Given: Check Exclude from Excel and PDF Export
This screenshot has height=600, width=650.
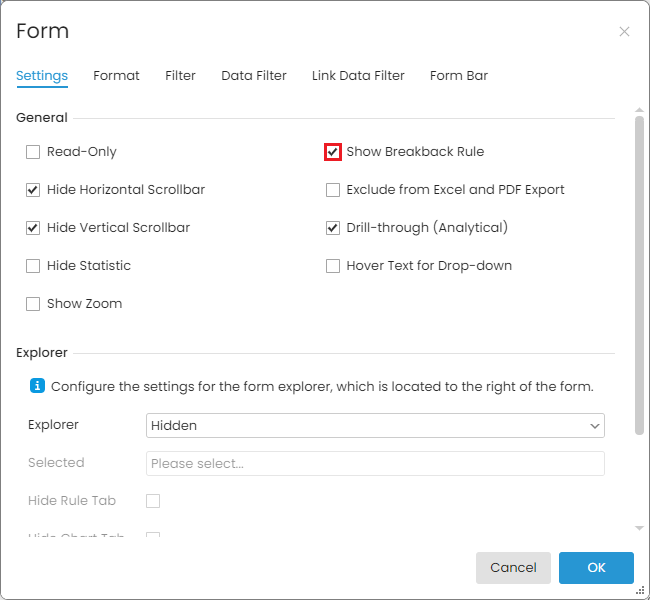Looking at the screenshot, I should 333,190.
